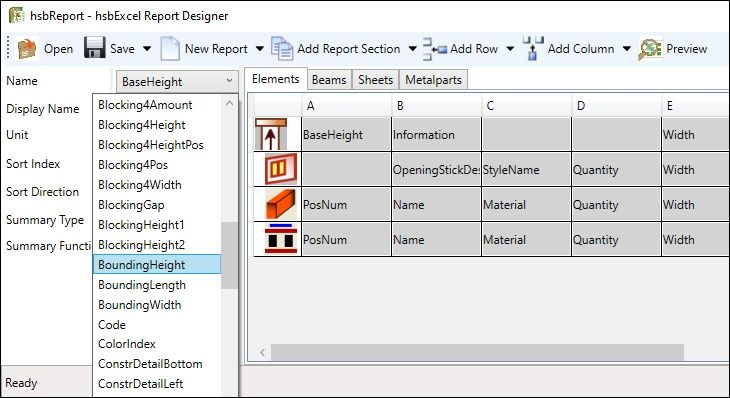Switch to the Elements tab
Screen dimensions: 730x398
pyautogui.click(x=276, y=79)
